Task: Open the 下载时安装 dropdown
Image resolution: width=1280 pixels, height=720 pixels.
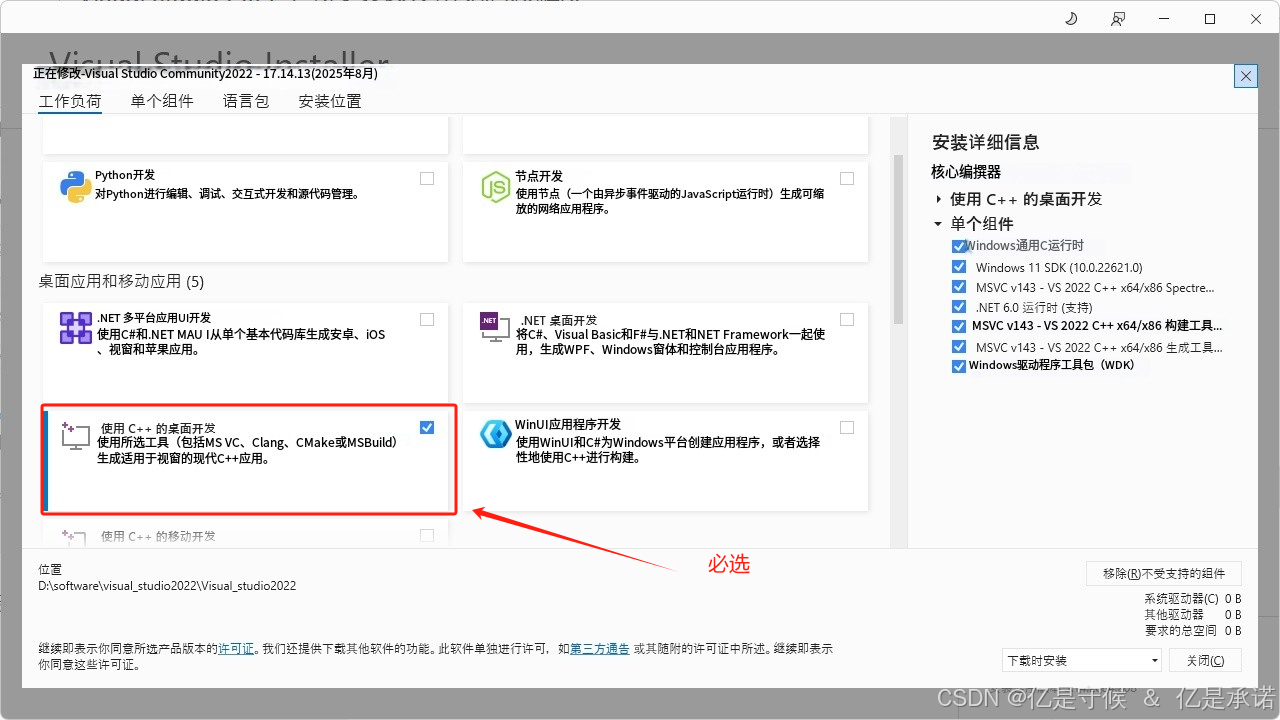Action: [1082, 660]
